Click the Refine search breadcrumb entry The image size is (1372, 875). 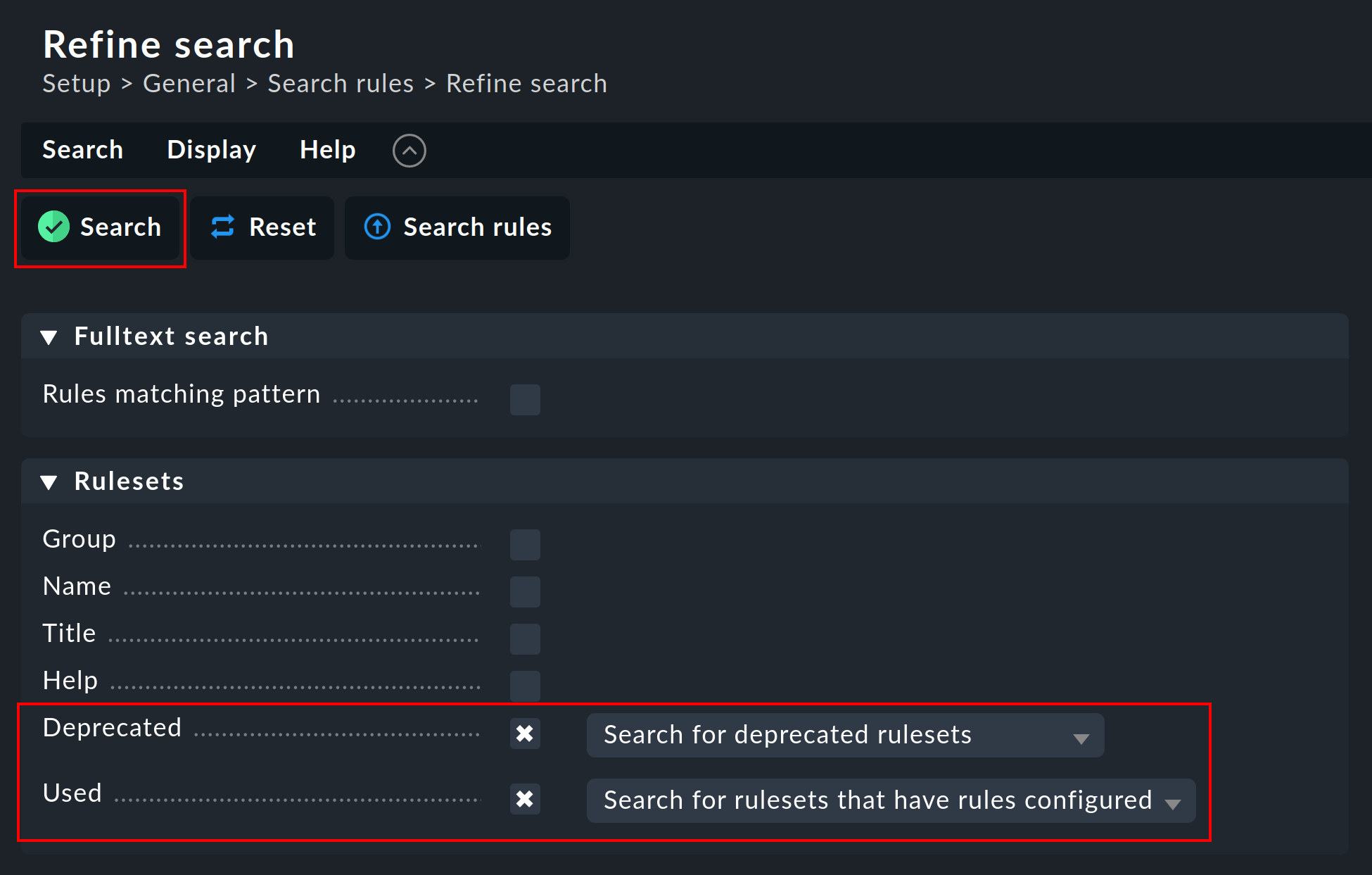click(526, 83)
